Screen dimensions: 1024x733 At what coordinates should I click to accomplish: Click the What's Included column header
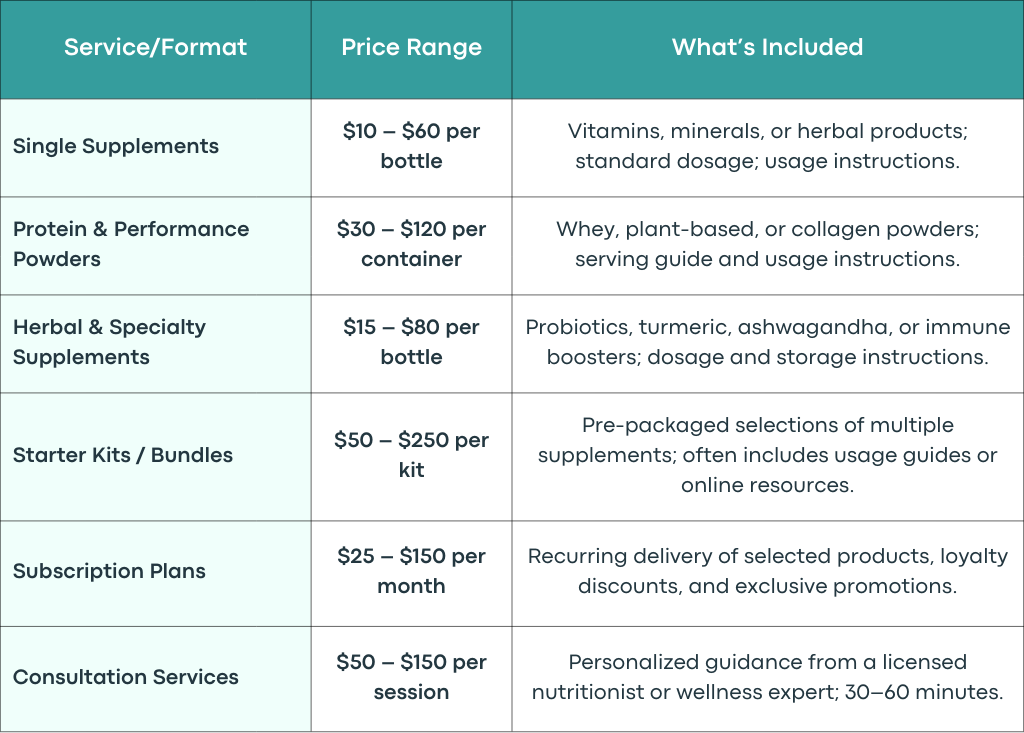click(767, 47)
